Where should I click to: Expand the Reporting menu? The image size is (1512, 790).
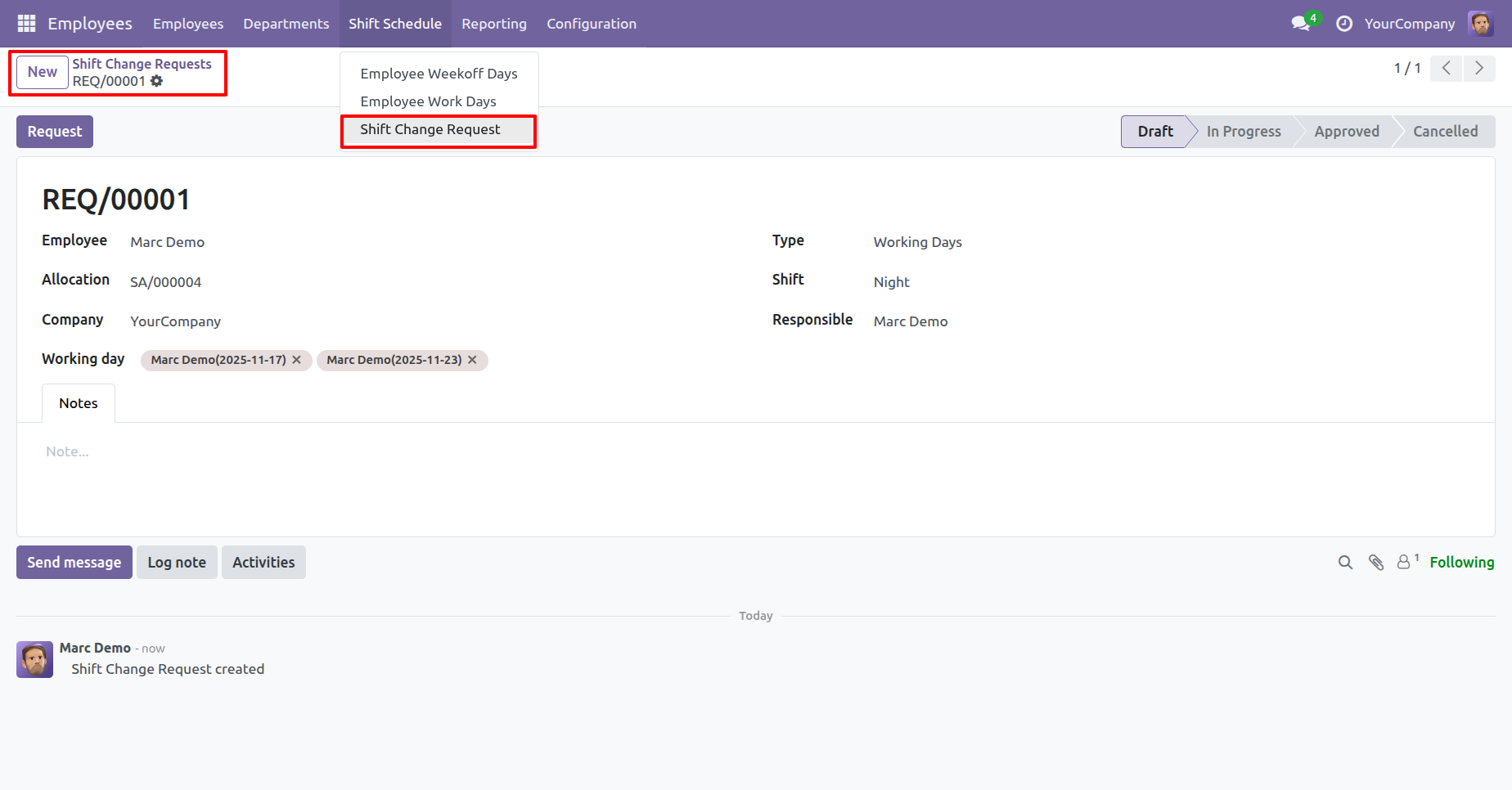pos(494,24)
